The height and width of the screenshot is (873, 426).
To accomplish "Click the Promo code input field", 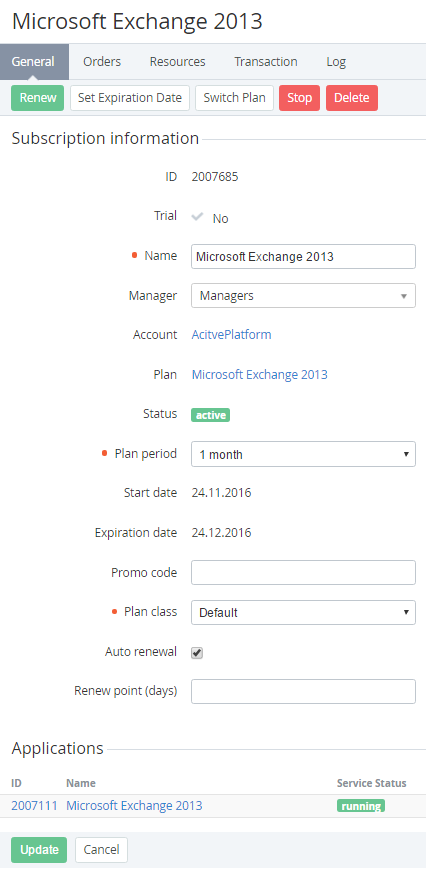I will 303,572.
